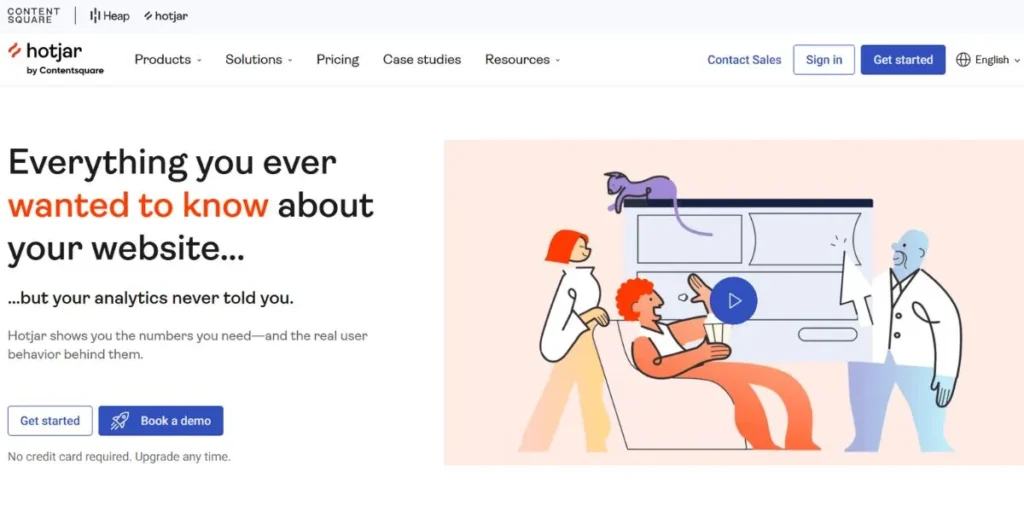Play the video in the illustration

tap(734, 300)
